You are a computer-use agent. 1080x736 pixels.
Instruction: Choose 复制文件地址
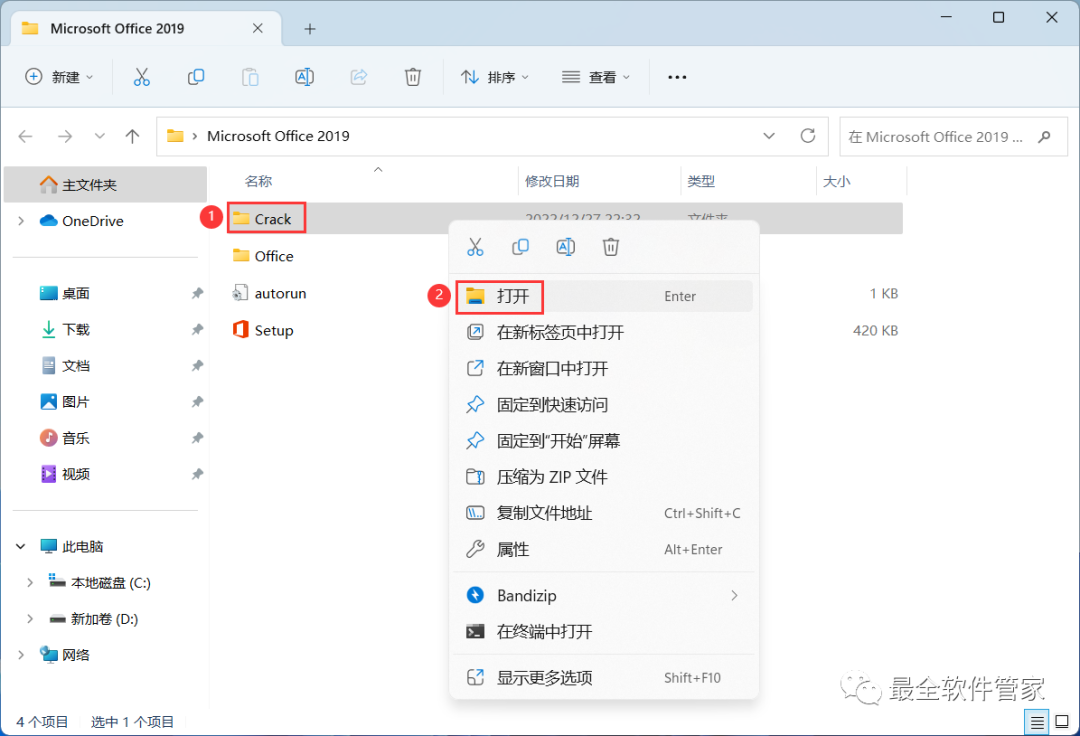point(604,513)
